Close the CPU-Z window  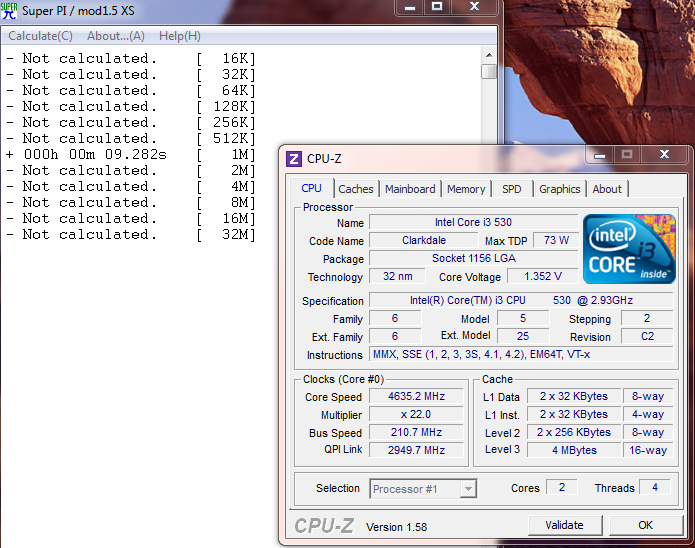[664, 154]
